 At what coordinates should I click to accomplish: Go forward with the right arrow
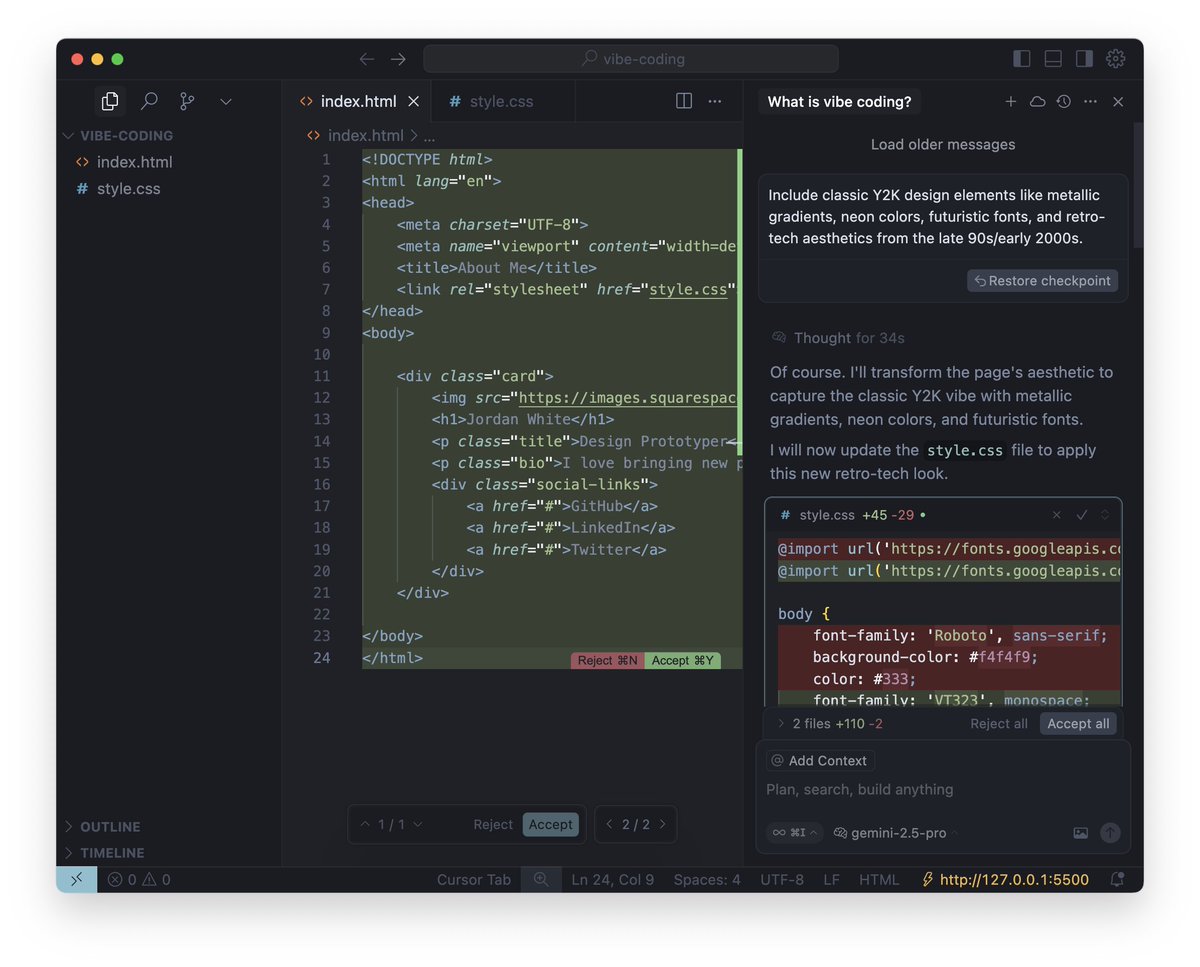point(398,59)
